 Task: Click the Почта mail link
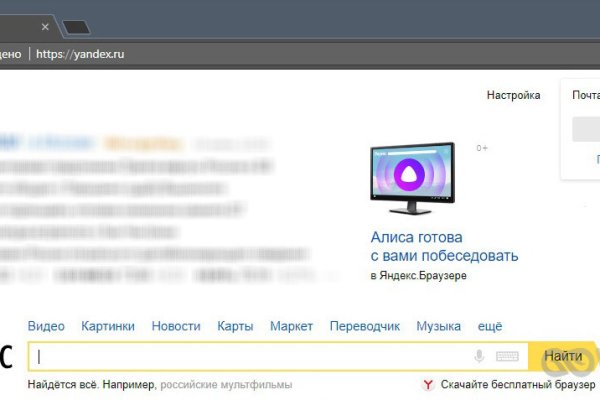point(585,95)
